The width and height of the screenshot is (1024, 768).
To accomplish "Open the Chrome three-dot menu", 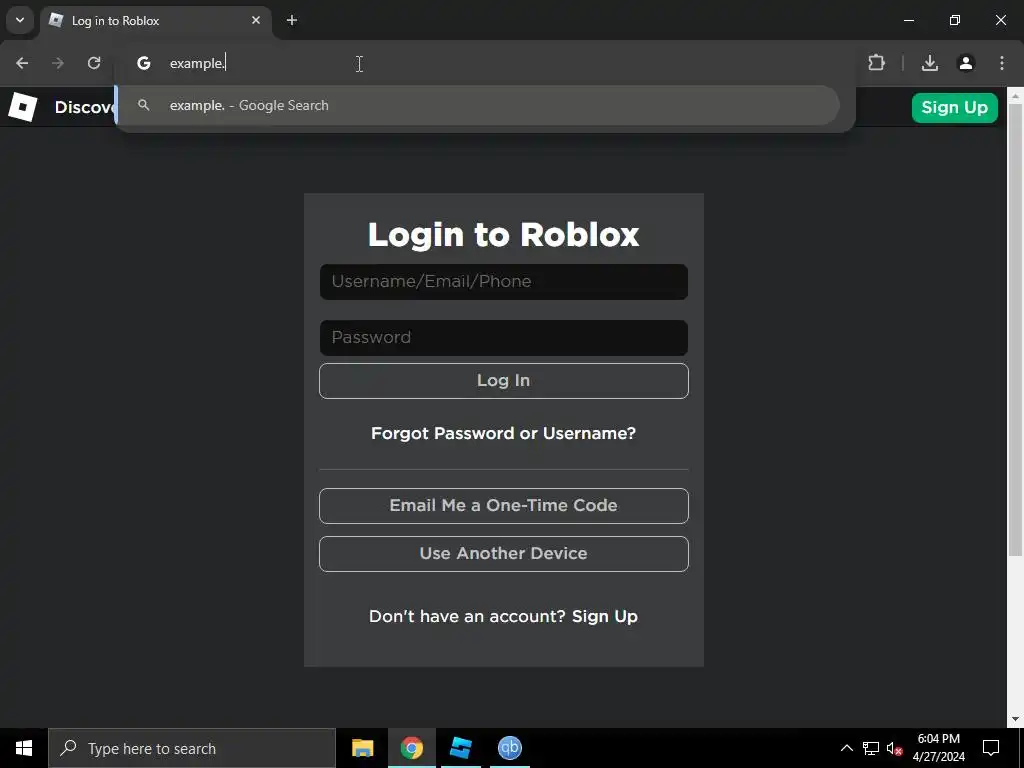I will tap(1002, 63).
